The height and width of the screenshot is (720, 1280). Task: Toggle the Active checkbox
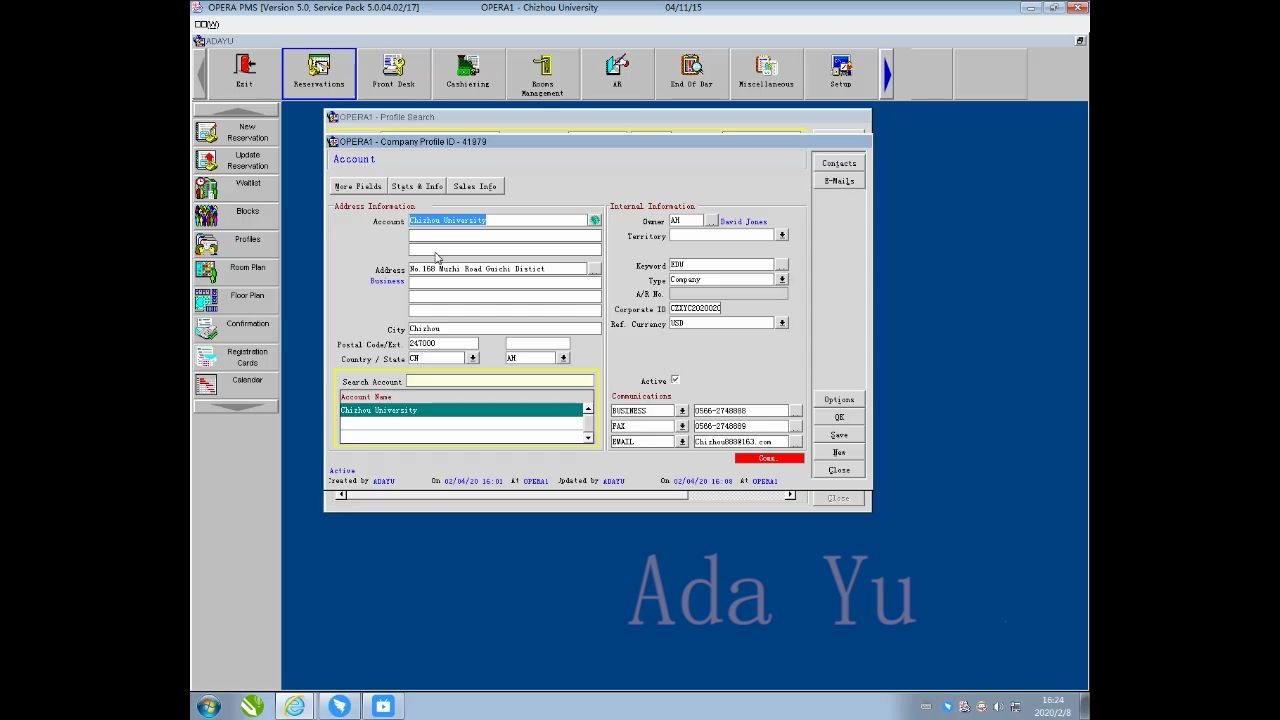(675, 380)
